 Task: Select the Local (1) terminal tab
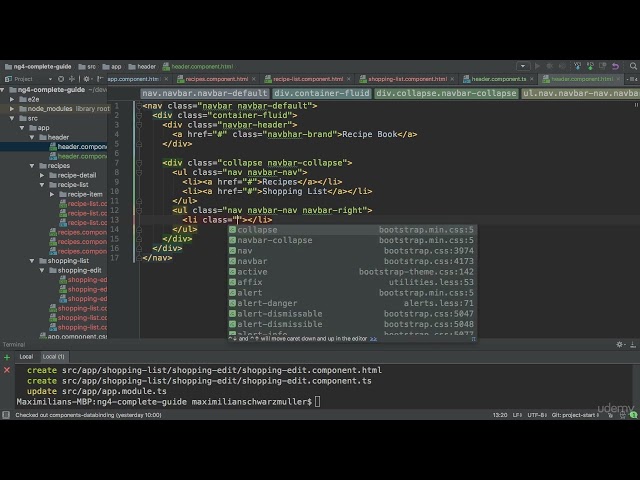click(x=54, y=356)
